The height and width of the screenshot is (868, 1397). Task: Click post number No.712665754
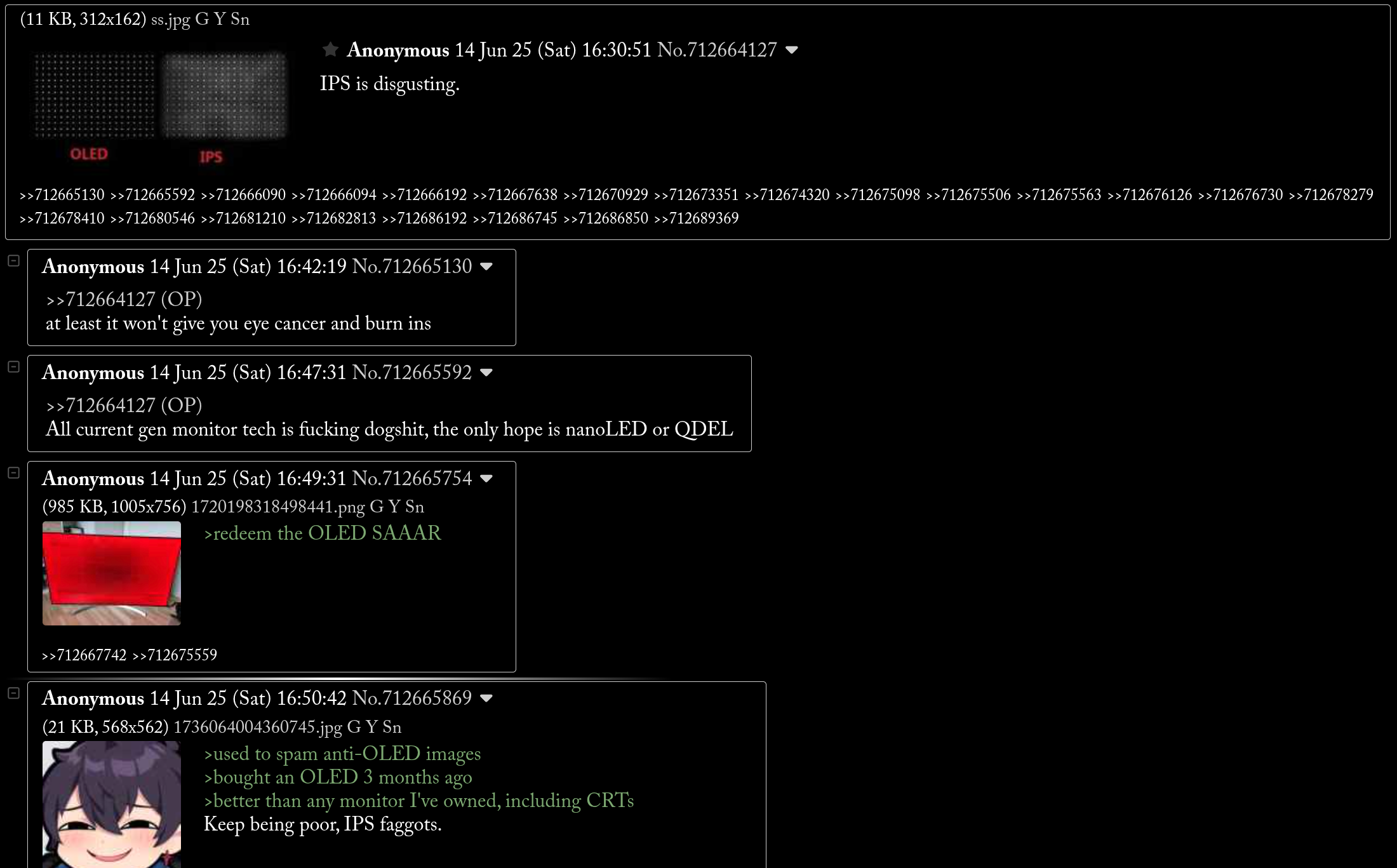click(x=412, y=478)
